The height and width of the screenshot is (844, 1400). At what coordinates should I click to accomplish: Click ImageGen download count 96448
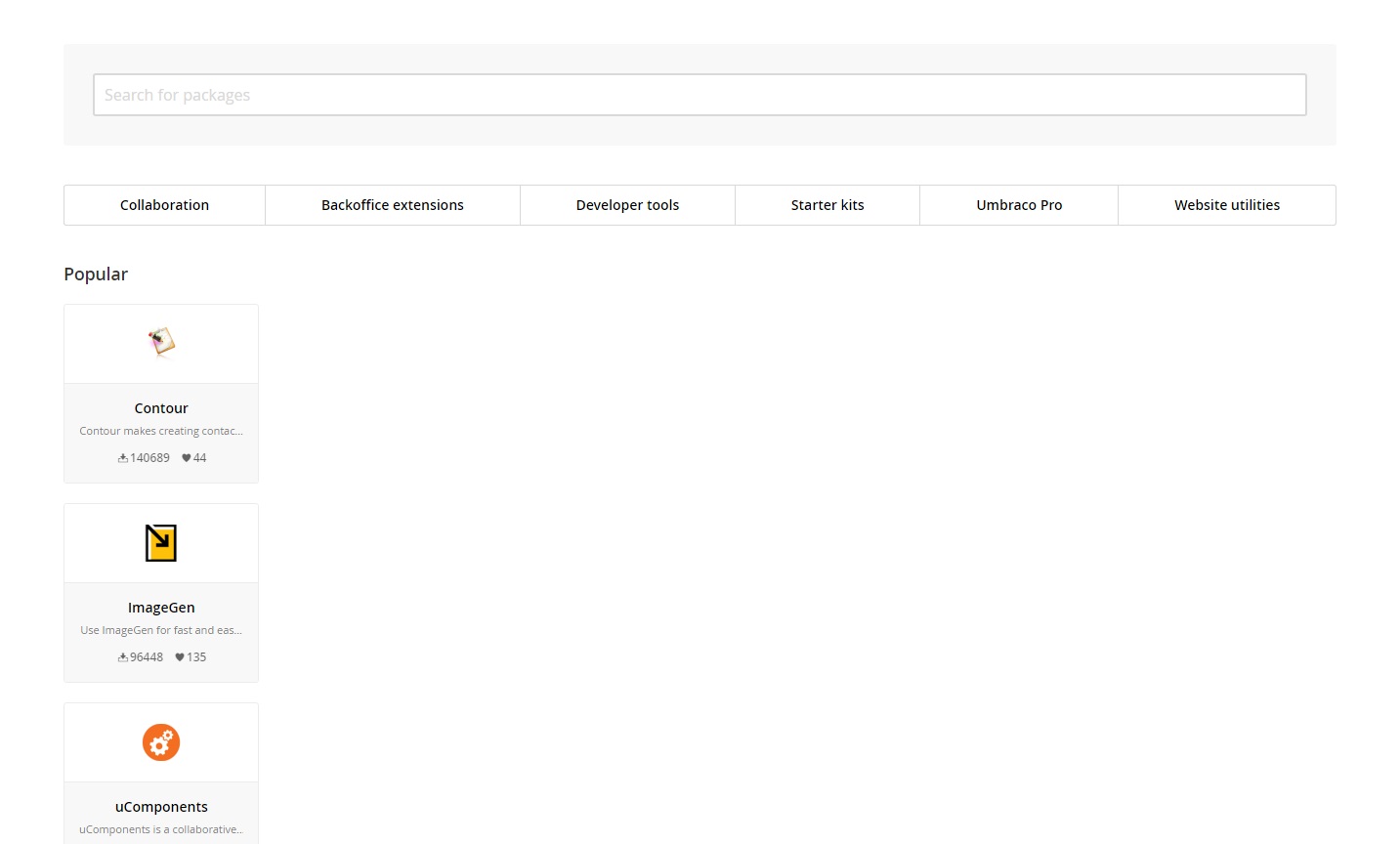(147, 657)
